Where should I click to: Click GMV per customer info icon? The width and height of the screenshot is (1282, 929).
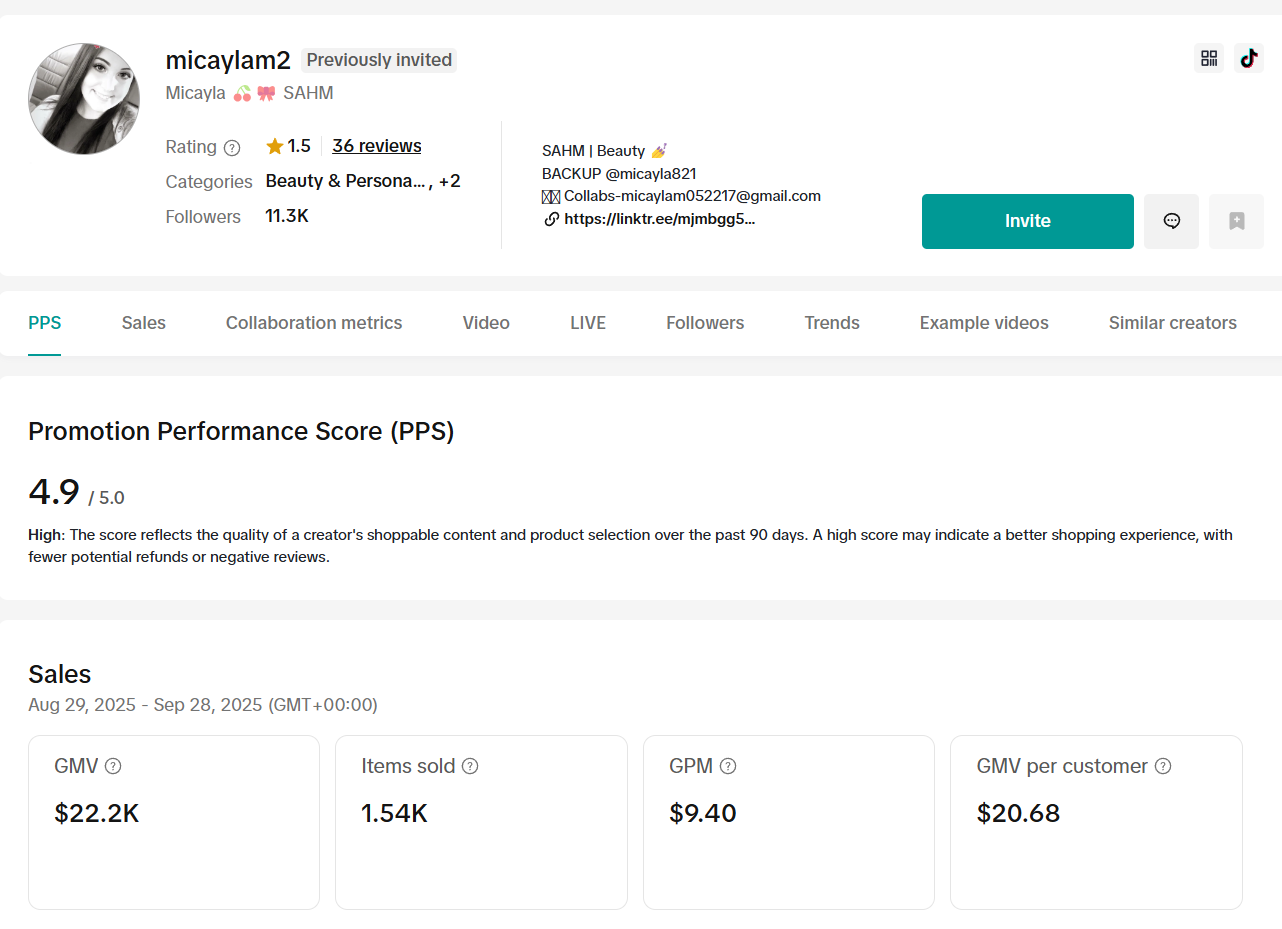1163,766
